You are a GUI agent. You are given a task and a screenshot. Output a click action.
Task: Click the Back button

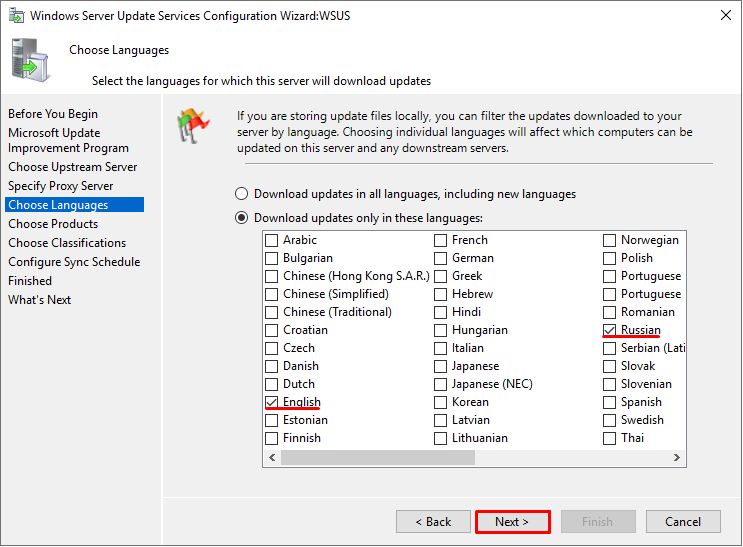click(433, 522)
